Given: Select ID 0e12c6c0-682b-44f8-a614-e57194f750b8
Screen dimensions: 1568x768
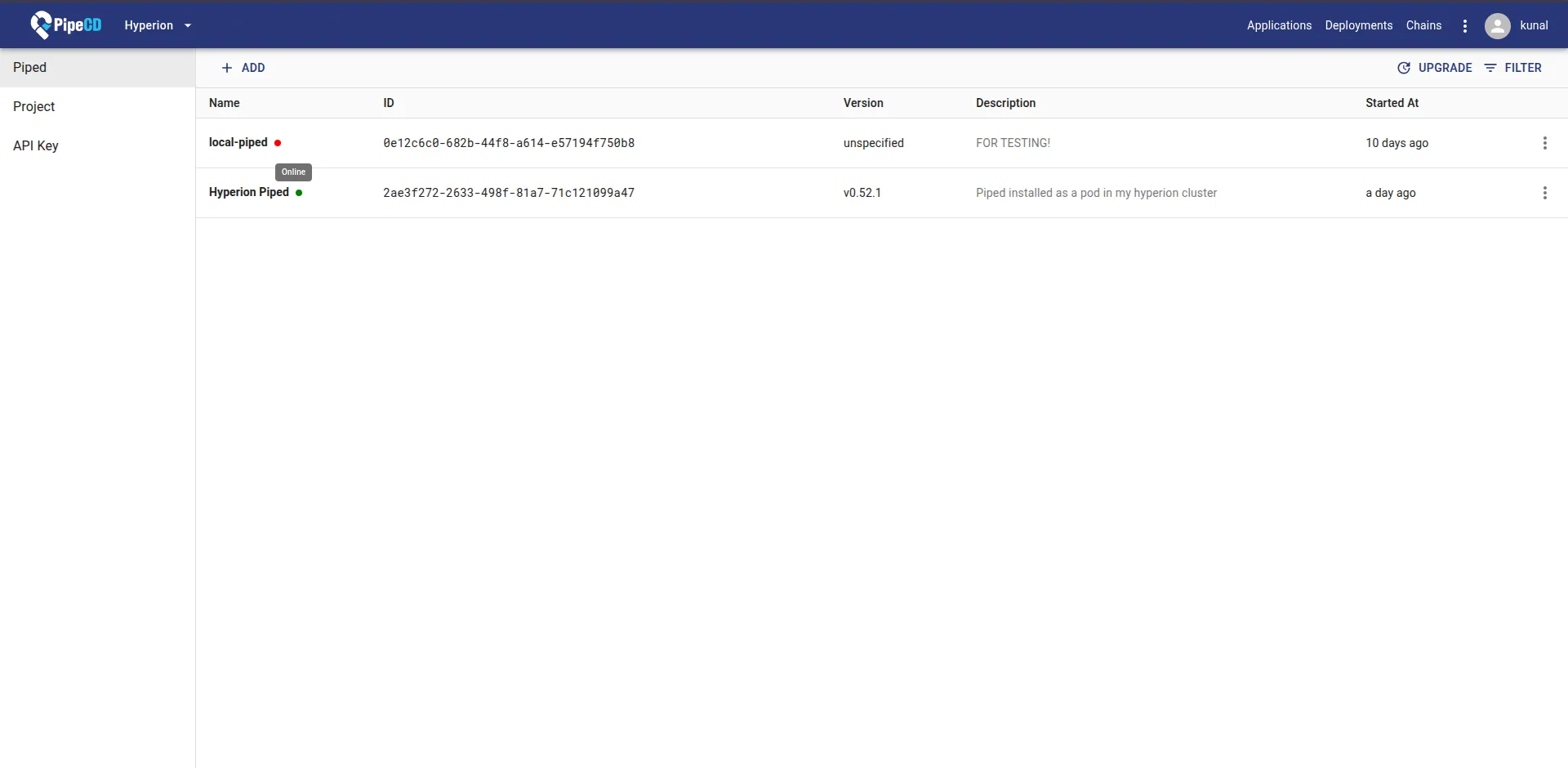Looking at the screenshot, I should click(x=509, y=143).
